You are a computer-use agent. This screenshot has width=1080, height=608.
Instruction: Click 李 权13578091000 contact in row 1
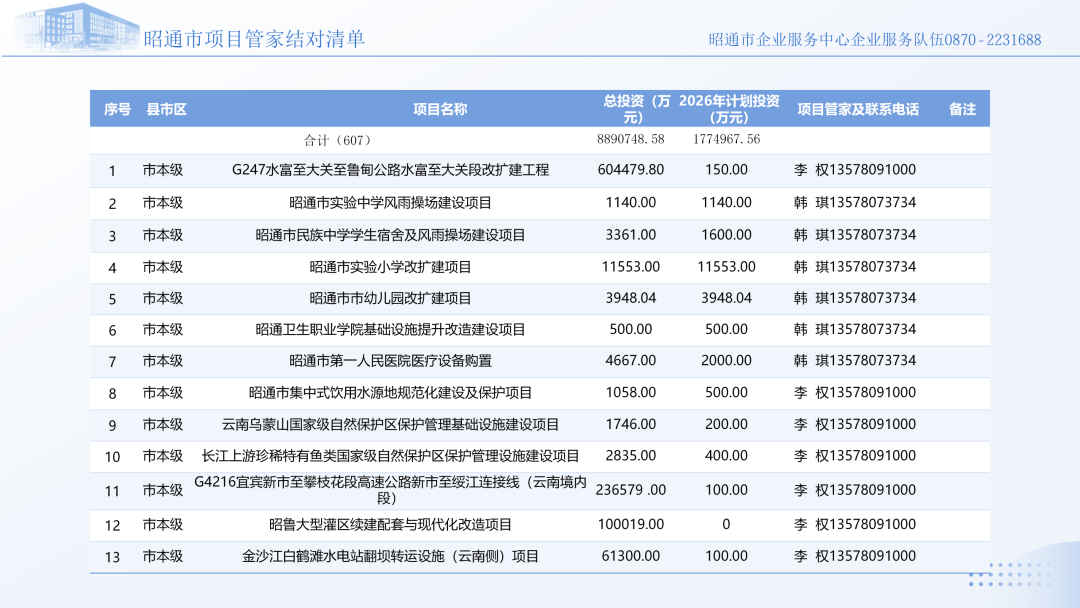click(x=855, y=169)
